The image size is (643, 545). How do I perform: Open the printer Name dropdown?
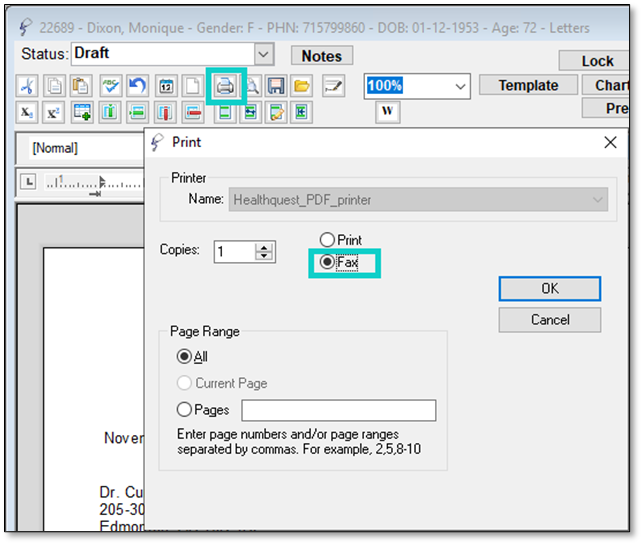click(598, 199)
